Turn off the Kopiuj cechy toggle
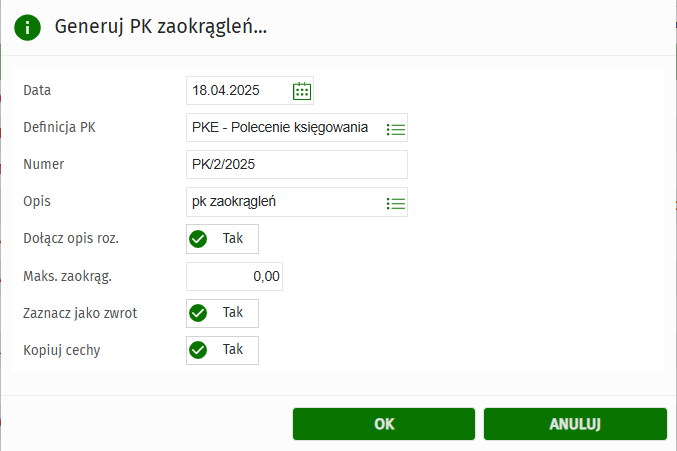 [222, 350]
